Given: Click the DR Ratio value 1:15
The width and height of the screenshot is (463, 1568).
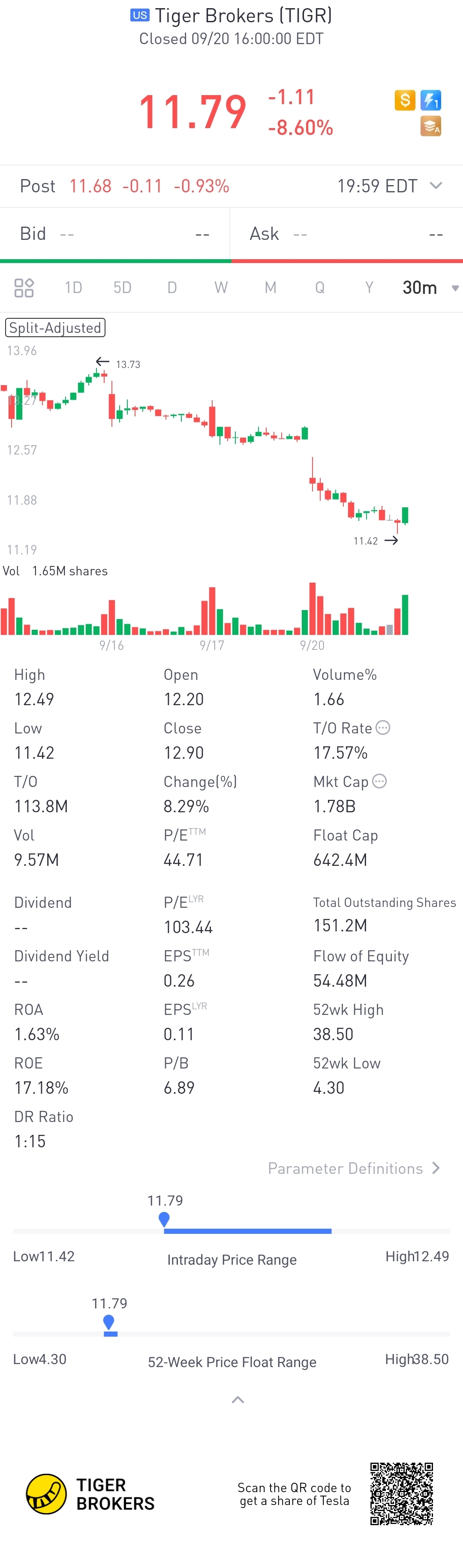Looking at the screenshot, I should coord(30,1141).
